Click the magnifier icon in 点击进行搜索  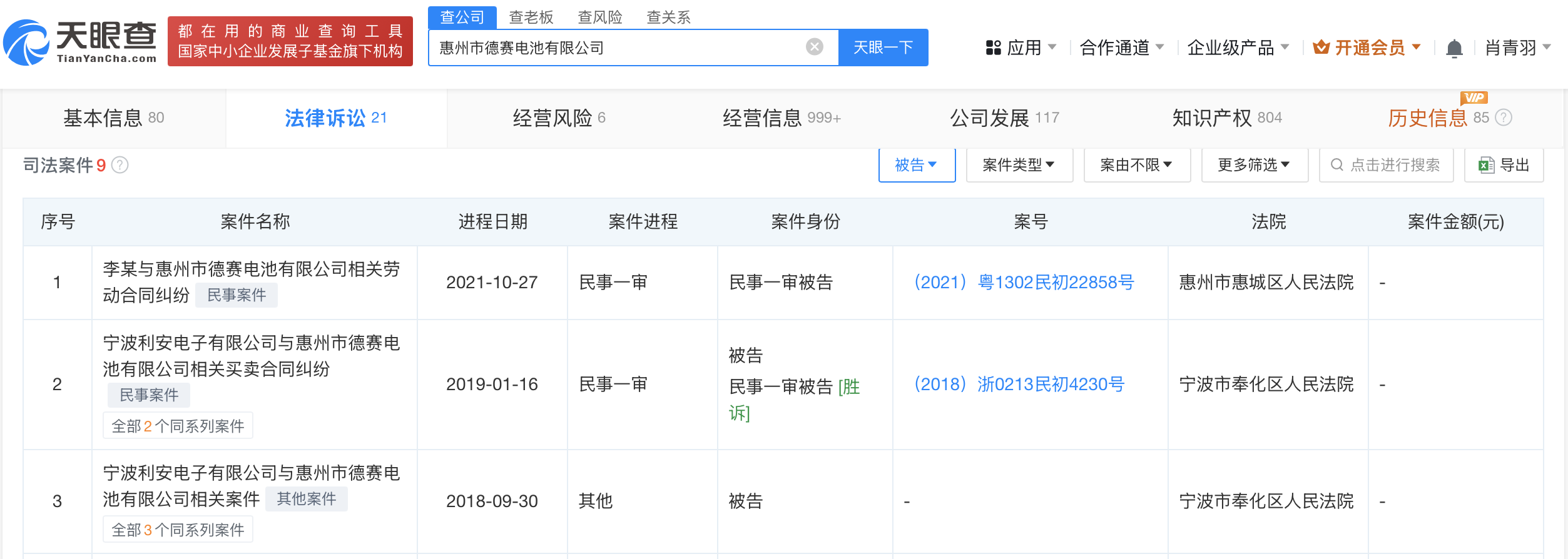coord(1336,165)
